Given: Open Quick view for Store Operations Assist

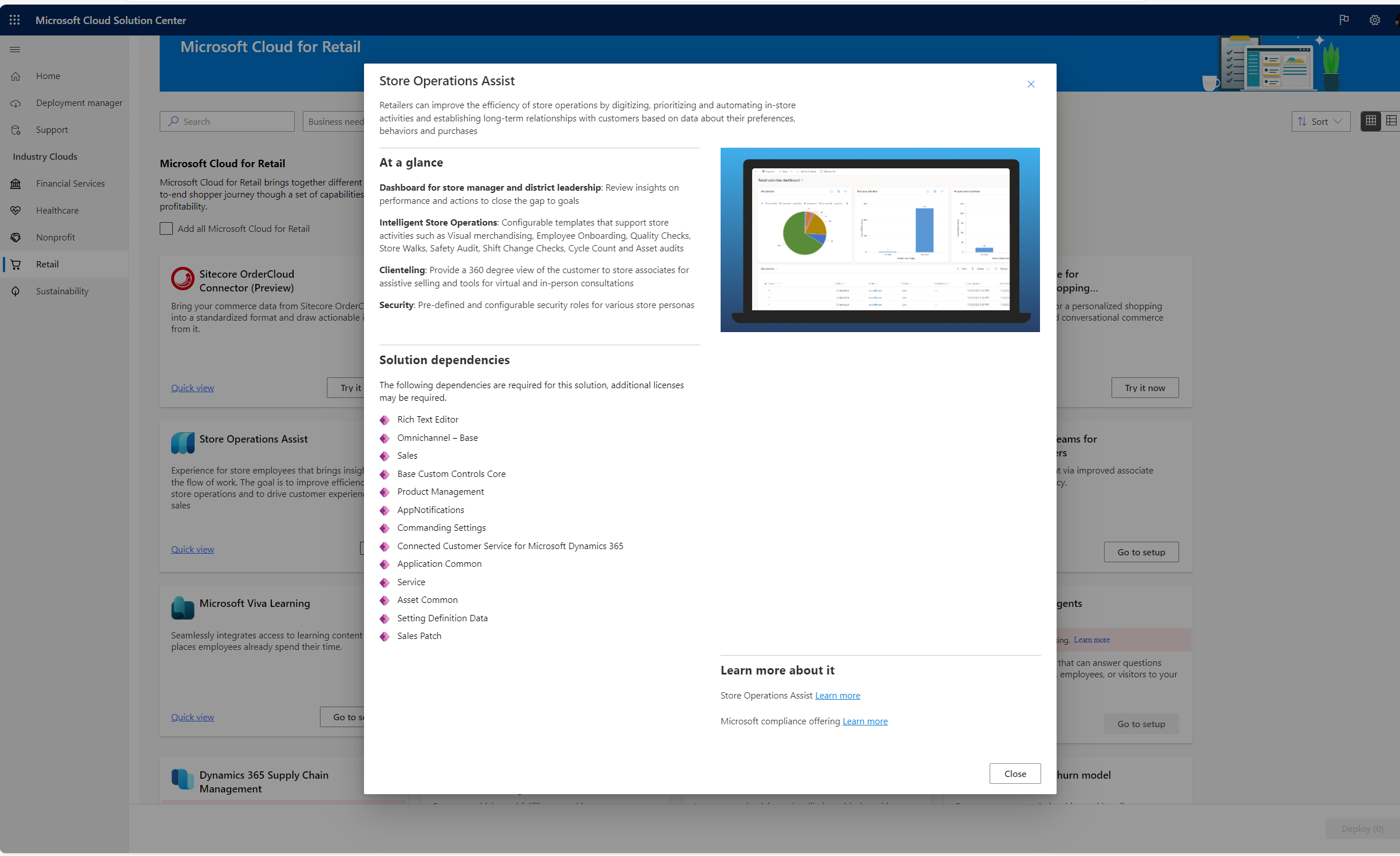Looking at the screenshot, I should click(x=192, y=549).
